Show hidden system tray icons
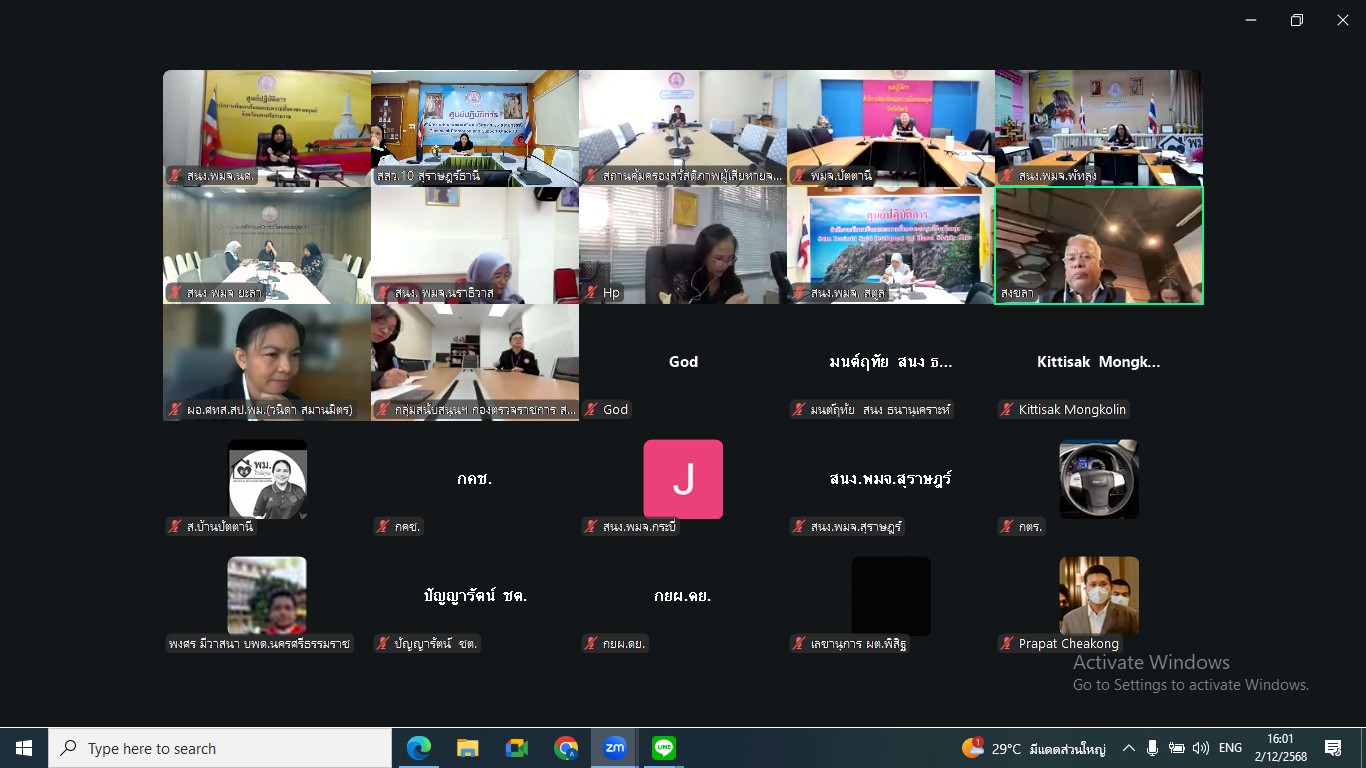The width and height of the screenshot is (1366, 768). click(1129, 748)
